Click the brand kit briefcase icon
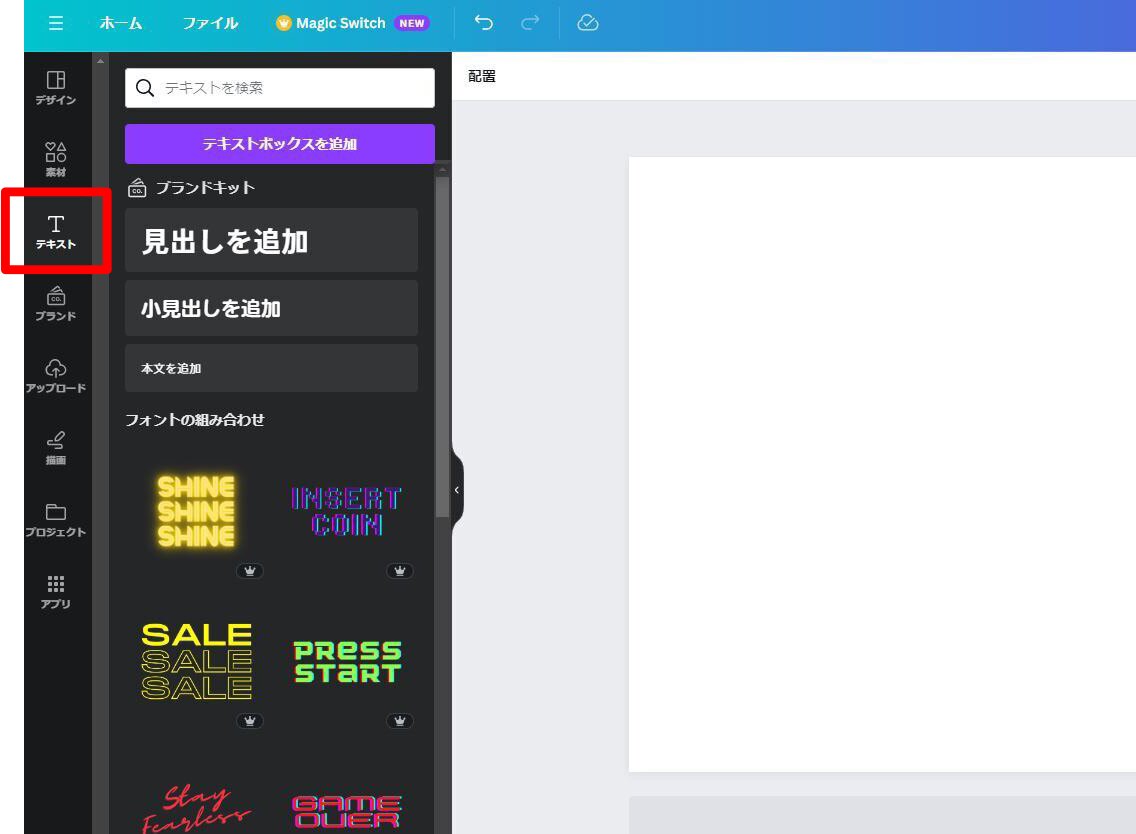This screenshot has width=1136, height=834. pos(137,188)
